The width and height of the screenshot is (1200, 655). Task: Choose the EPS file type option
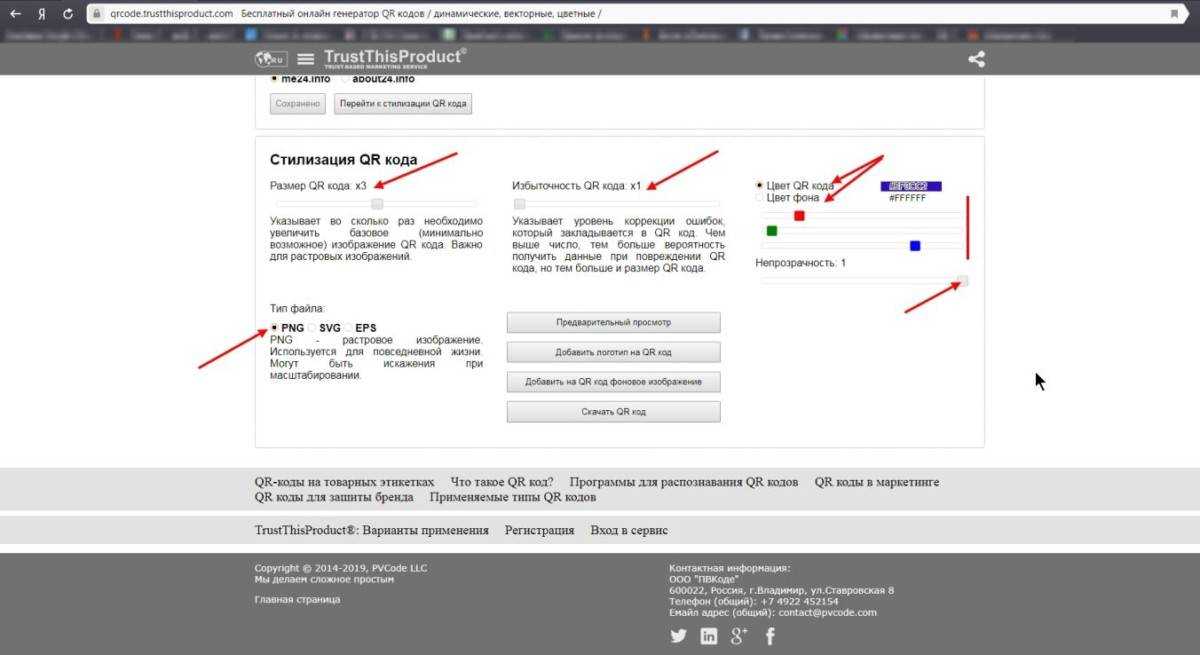click(348, 328)
